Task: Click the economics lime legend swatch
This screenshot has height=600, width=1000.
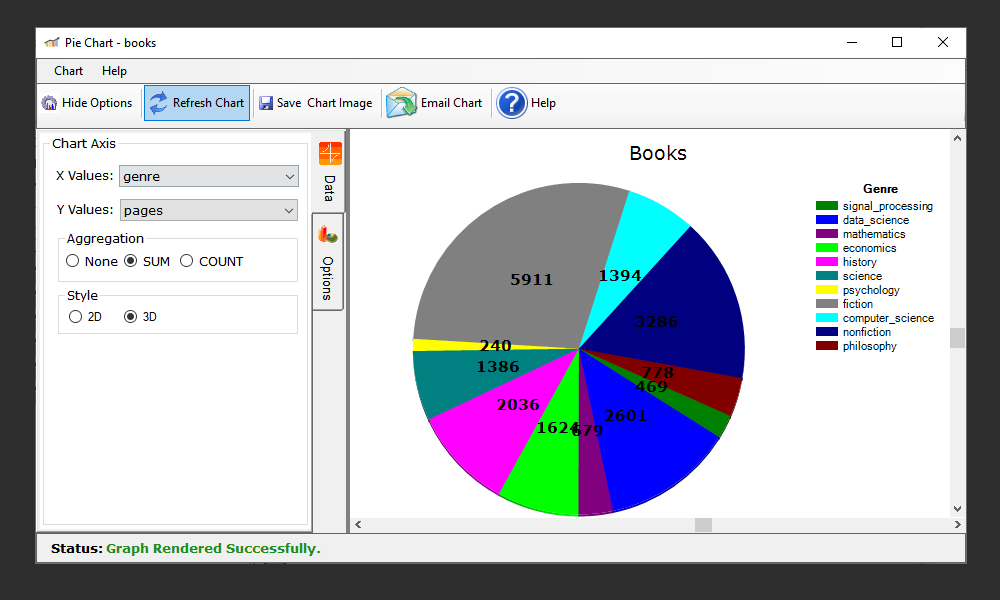Action: coord(827,248)
